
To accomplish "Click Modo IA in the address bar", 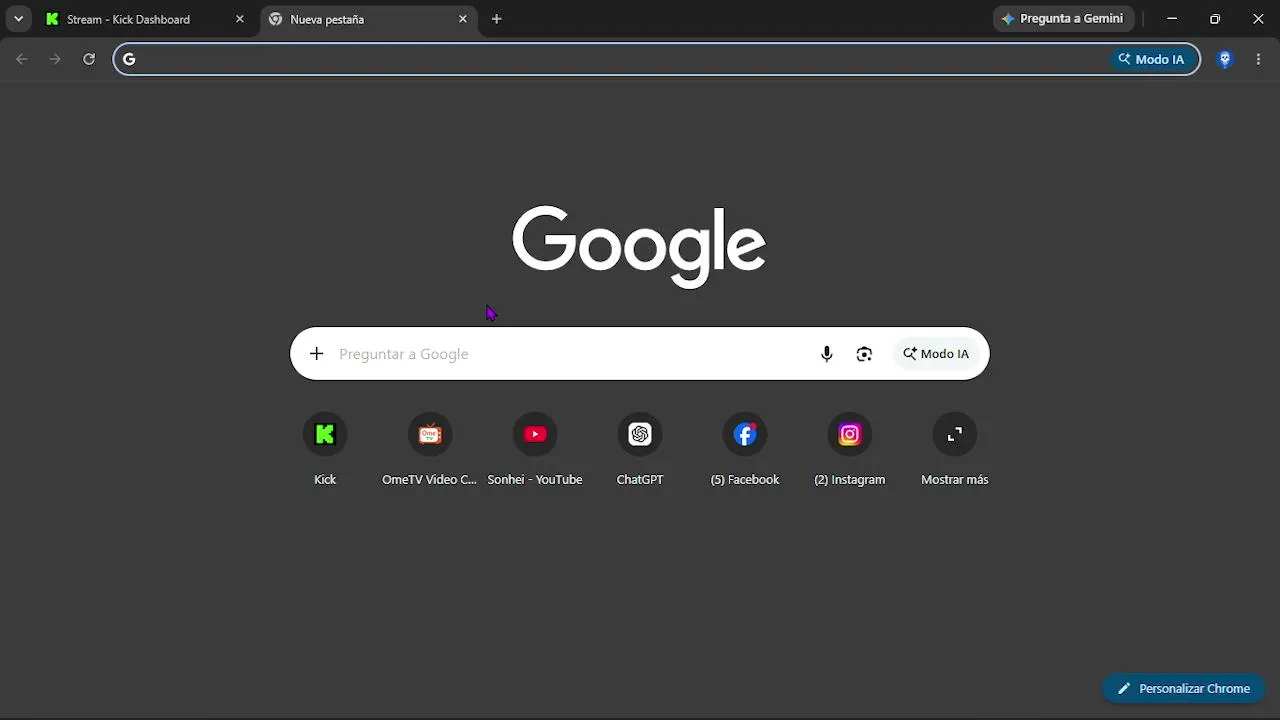I will [x=1151, y=59].
